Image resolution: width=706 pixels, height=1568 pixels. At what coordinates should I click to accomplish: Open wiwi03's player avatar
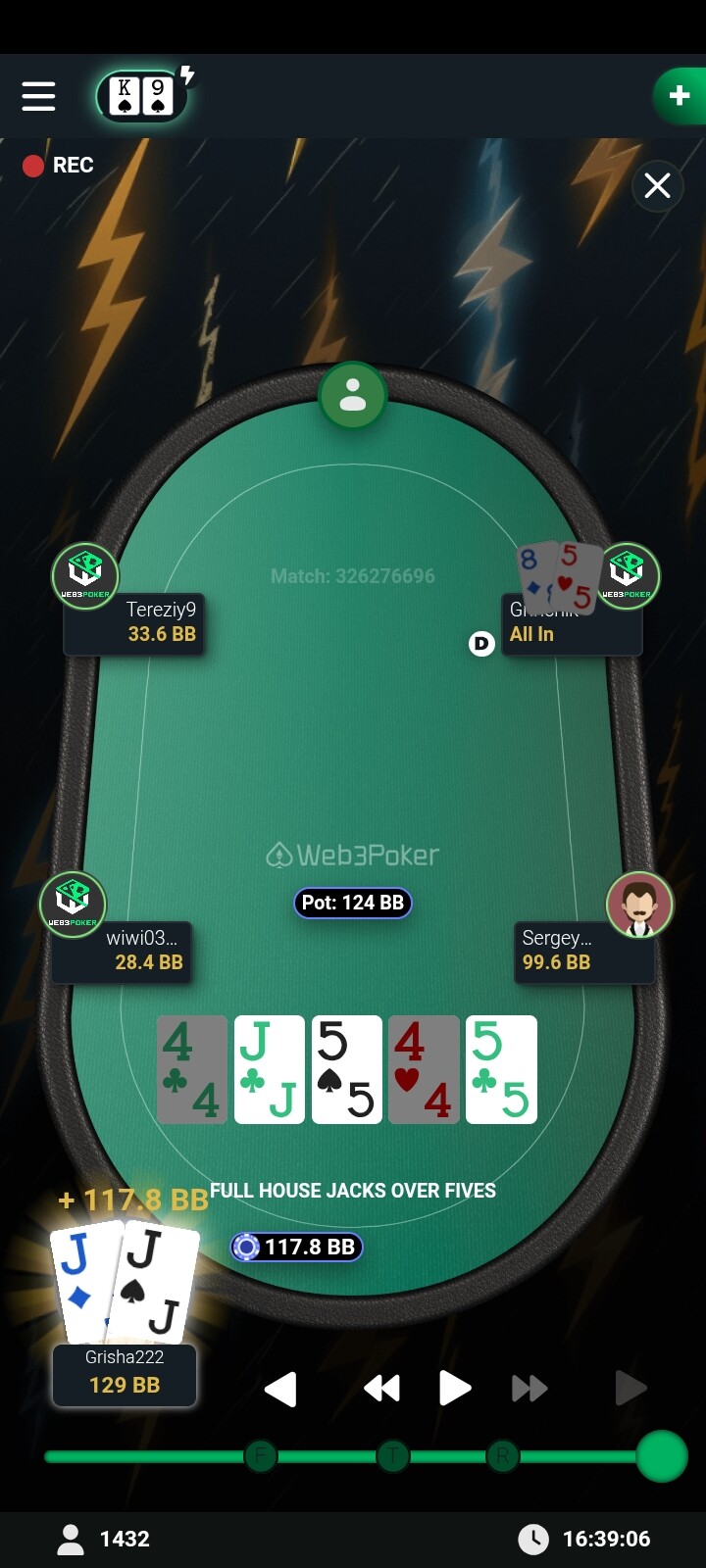point(73,904)
